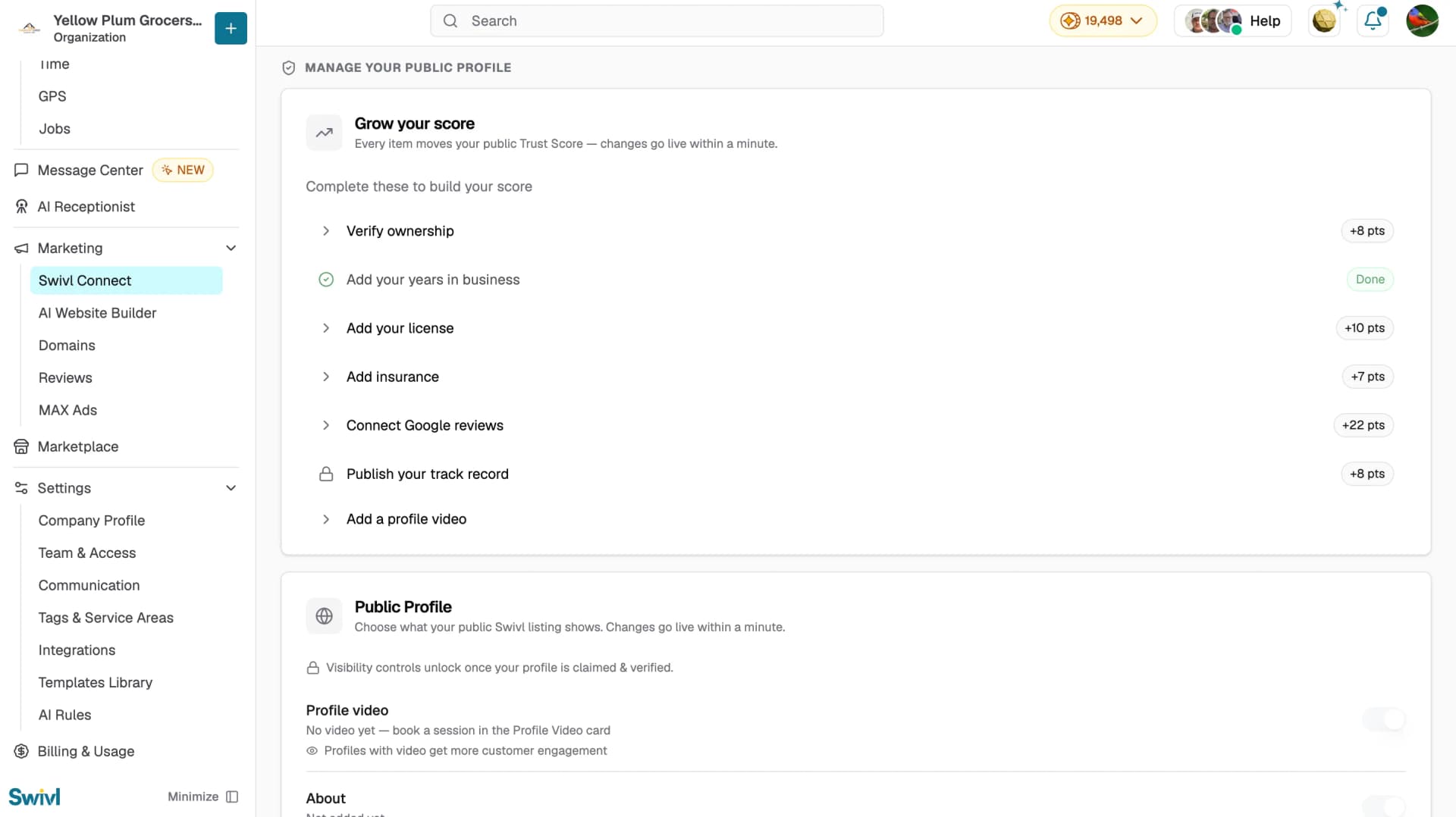1456x817 pixels.
Task: Expand the Add a profile video item
Action: pos(326,519)
